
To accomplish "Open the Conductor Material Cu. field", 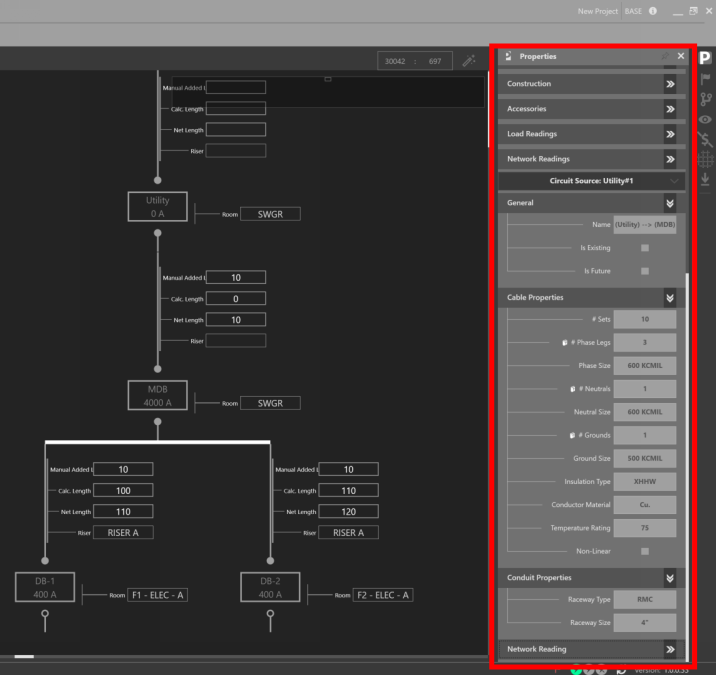I will tap(645, 505).
